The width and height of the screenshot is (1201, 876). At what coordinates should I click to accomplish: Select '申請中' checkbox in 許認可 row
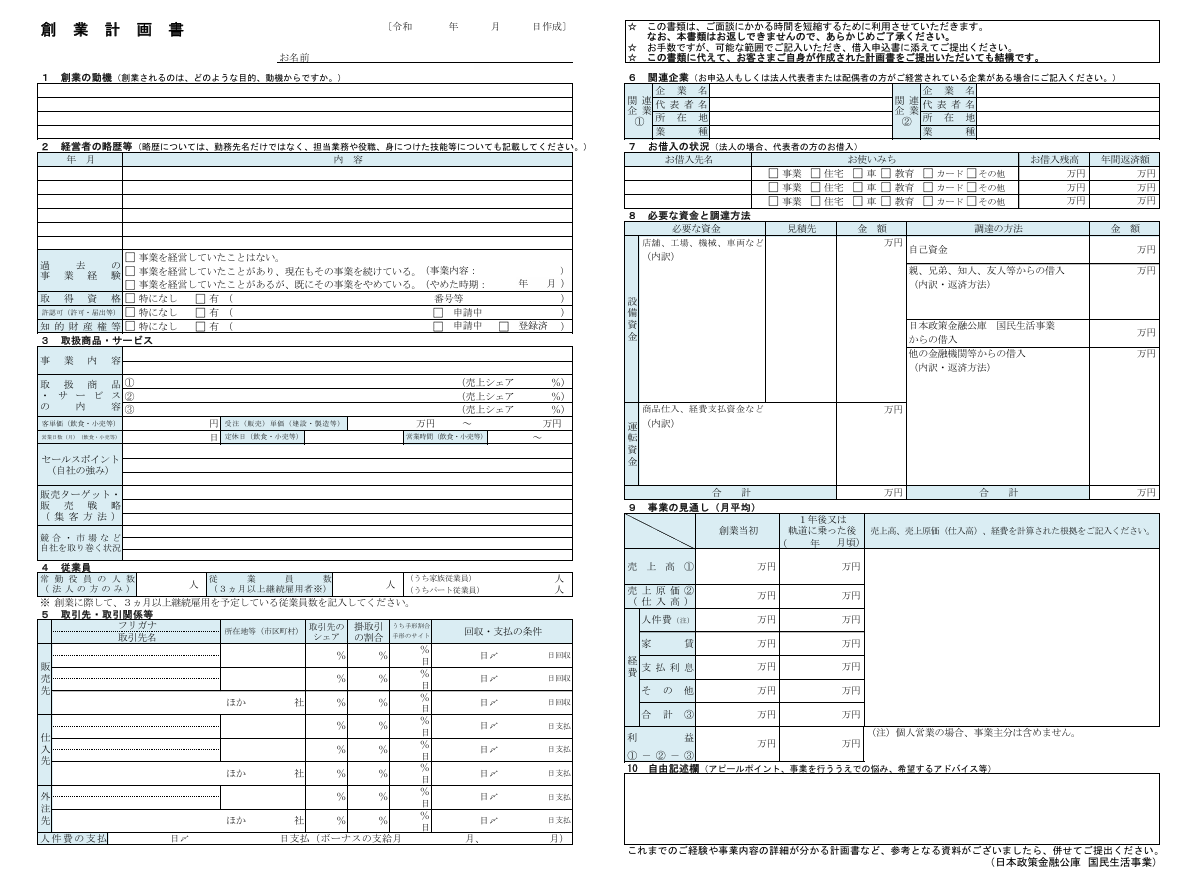[439, 312]
